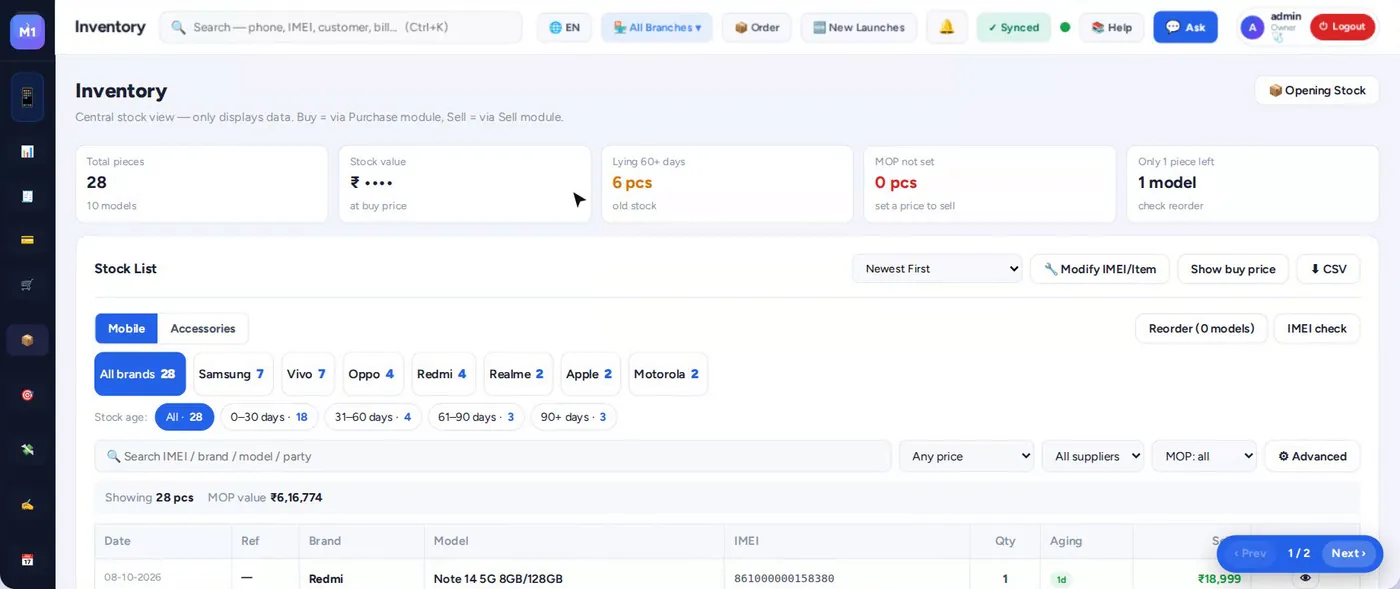
Task: Filter by Motorola brand
Action: (x=668, y=374)
